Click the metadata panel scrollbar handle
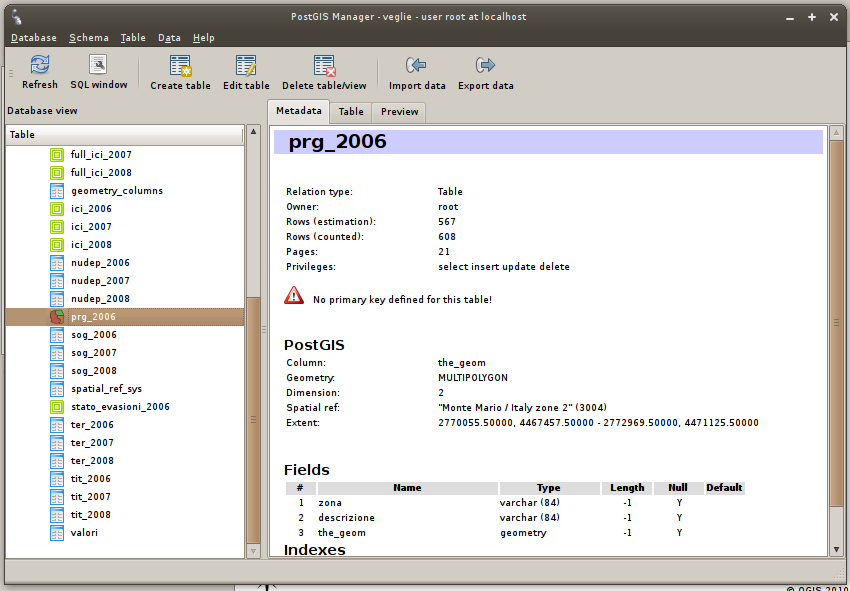 point(836,323)
